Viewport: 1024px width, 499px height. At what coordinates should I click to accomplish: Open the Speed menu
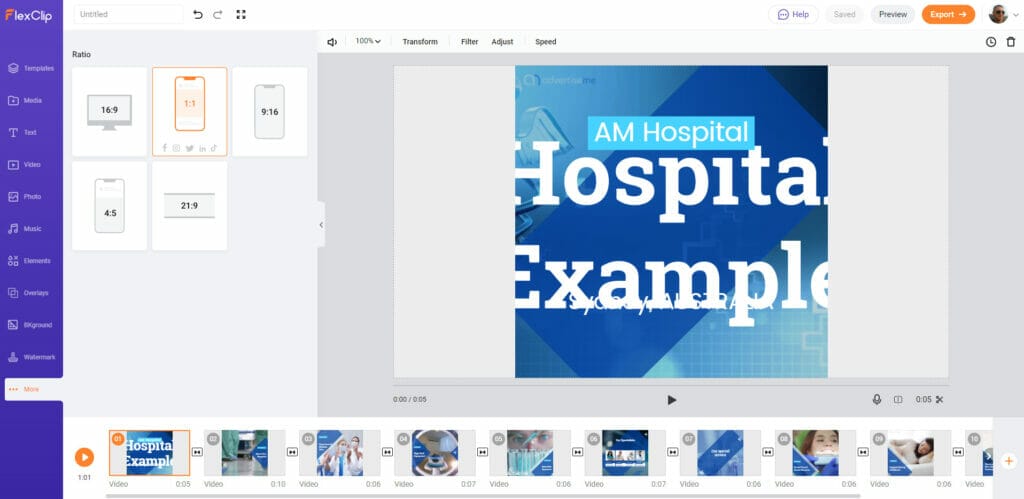[546, 42]
